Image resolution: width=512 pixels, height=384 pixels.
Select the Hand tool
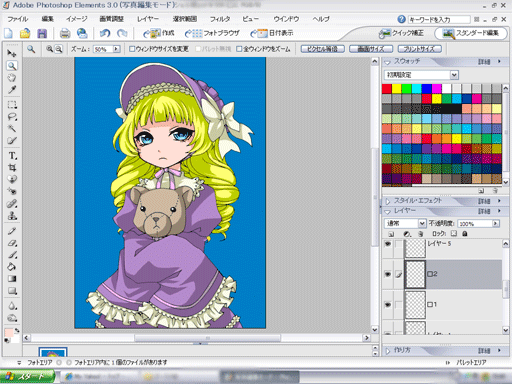pyautogui.click(x=12, y=78)
